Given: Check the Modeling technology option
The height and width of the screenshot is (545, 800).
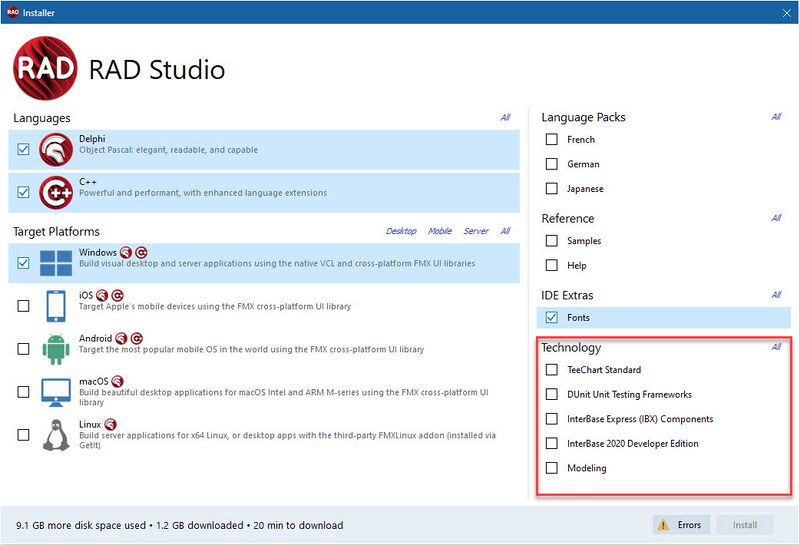Looking at the screenshot, I should coord(552,468).
